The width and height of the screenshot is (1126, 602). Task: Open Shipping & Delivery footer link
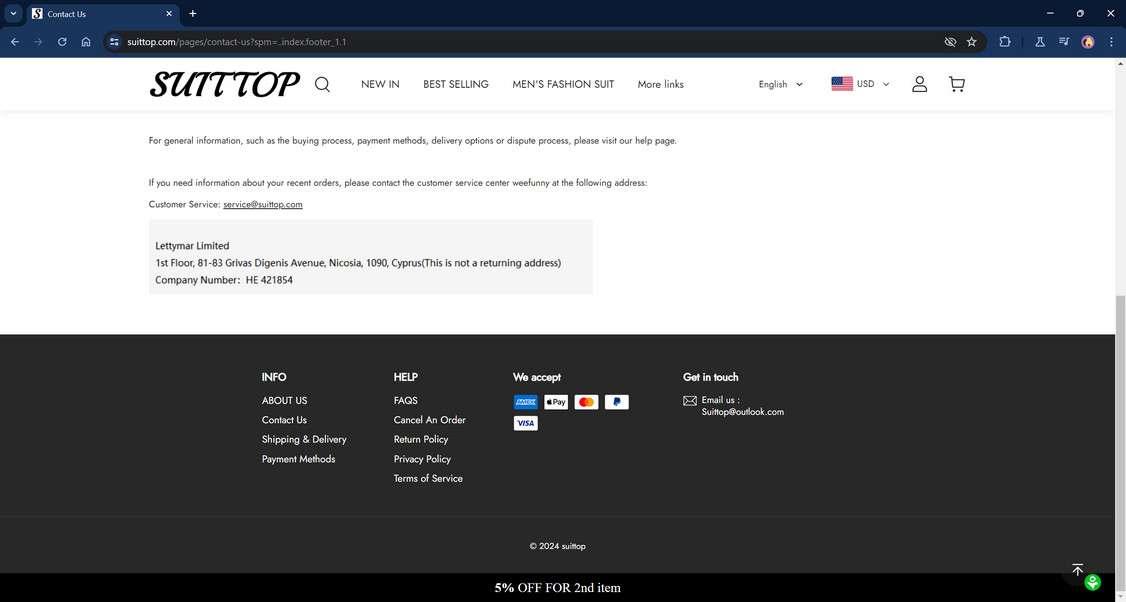[x=304, y=439]
